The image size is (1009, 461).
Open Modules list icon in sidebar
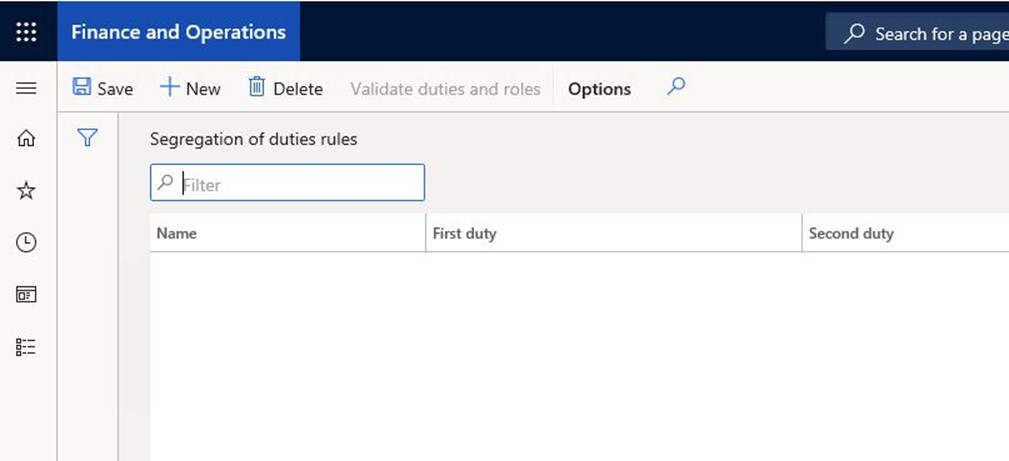pos(26,347)
